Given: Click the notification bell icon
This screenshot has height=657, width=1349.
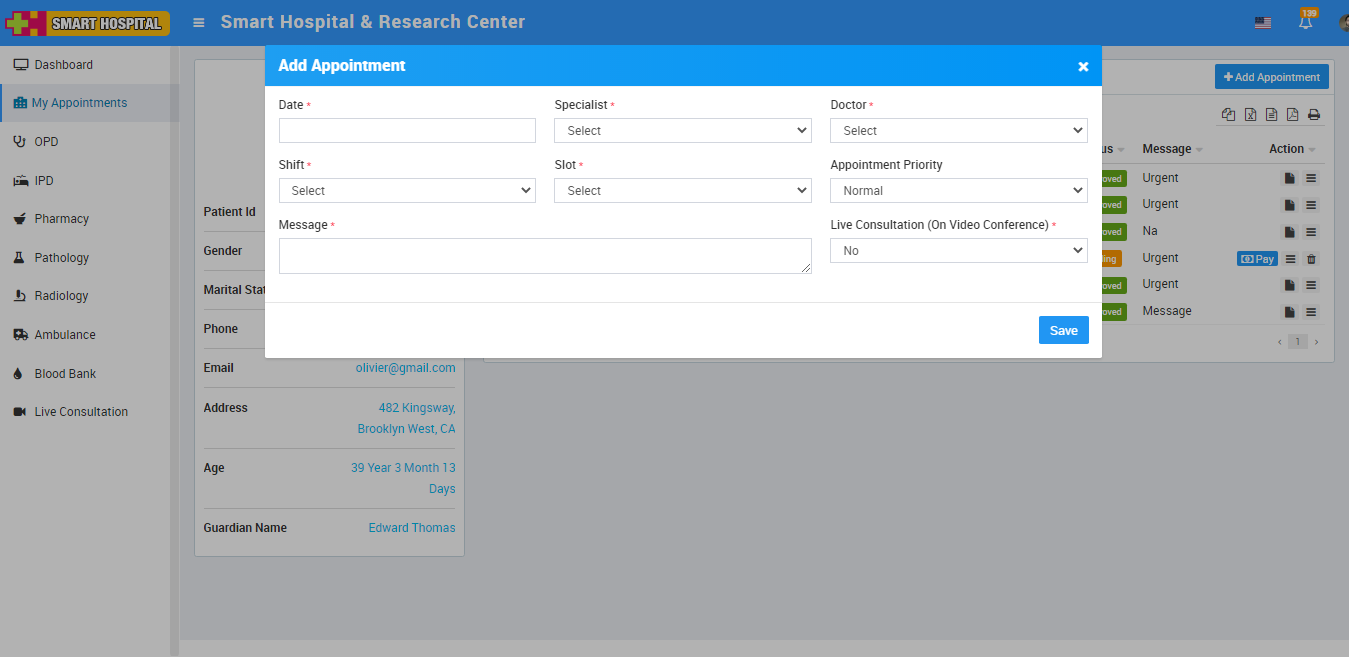Looking at the screenshot, I should click(1305, 22).
